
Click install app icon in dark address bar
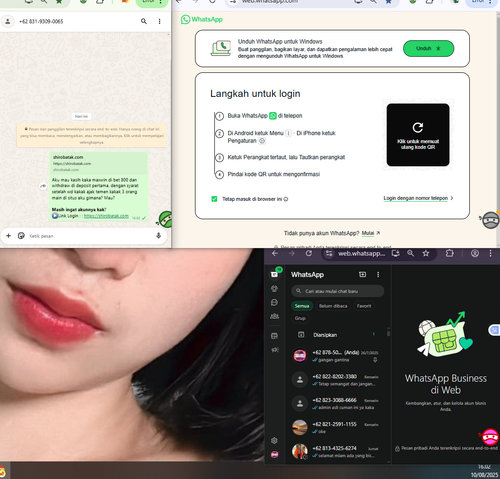(x=396, y=253)
